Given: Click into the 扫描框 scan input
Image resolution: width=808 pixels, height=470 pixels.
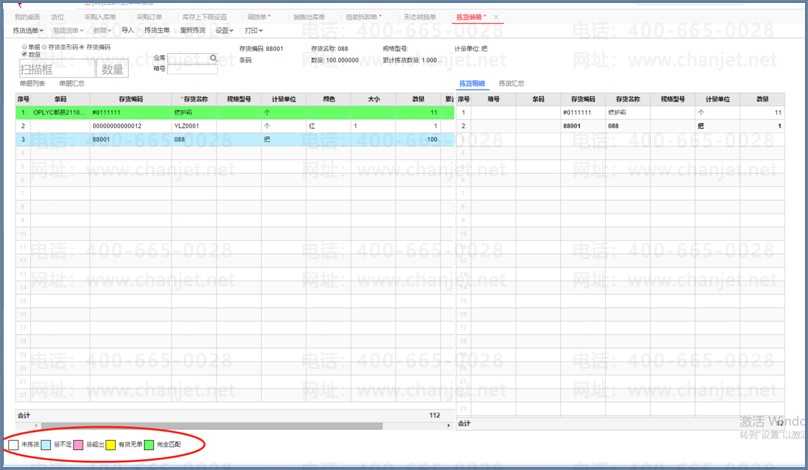Looking at the screenshot, I should click(57, 69).
